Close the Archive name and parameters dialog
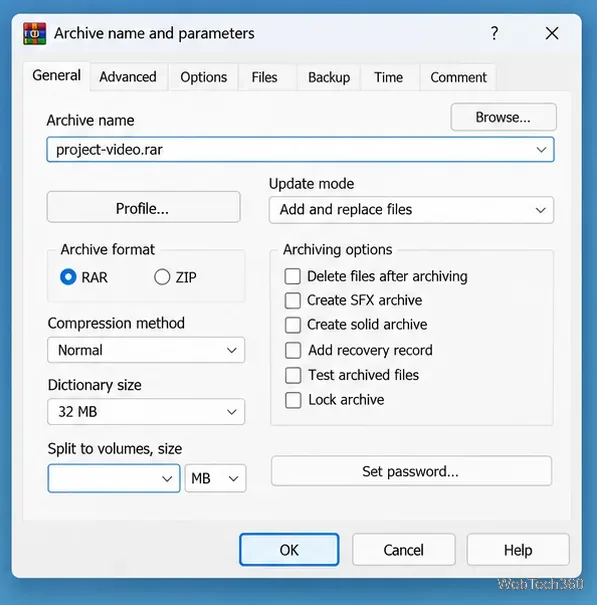This screenshot has height=605, width=597. pyautogui.click(x=552, y=34)
